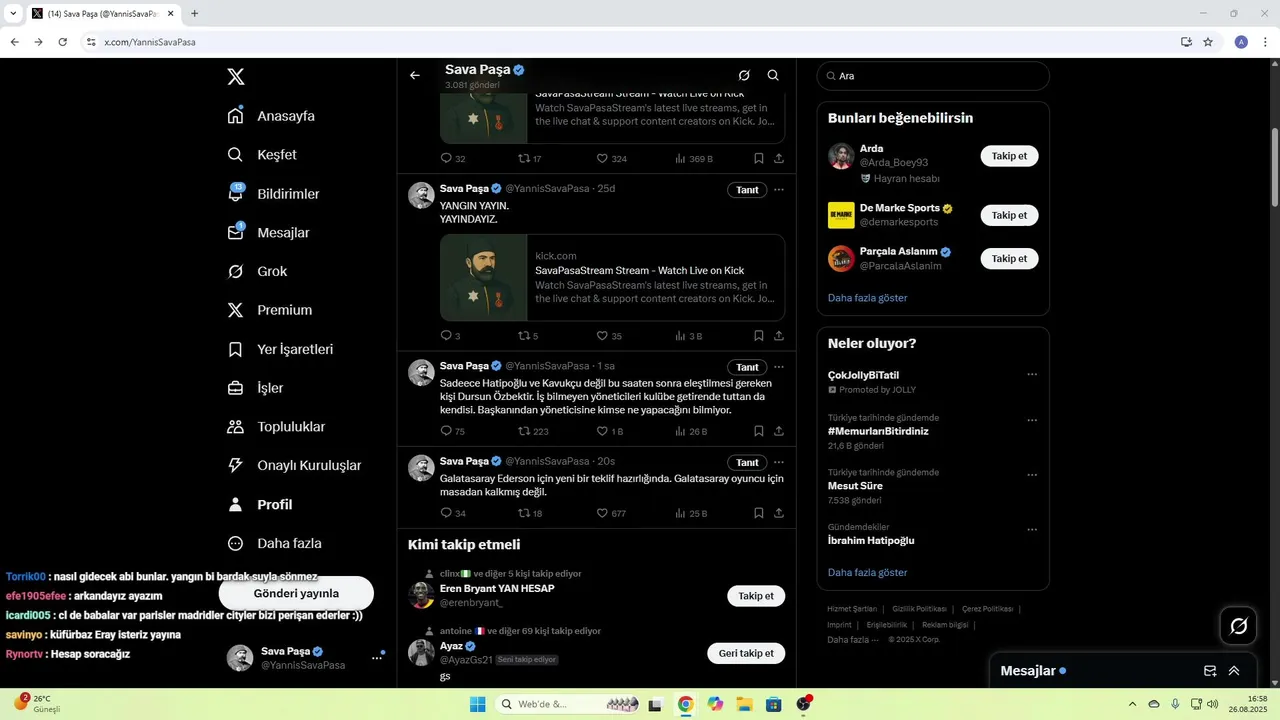Retweet the Ederson tweet
Viewport: 1280px width, 720px height.
coord(524,513)
